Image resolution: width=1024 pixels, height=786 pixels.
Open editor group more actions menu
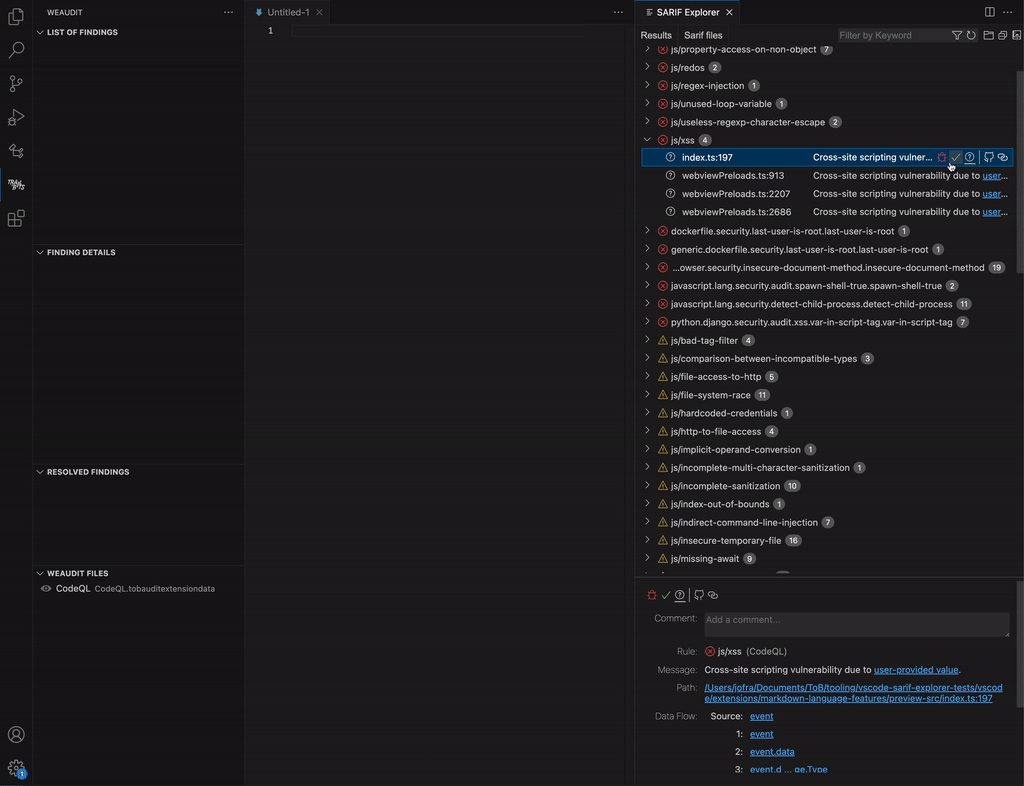618,12
